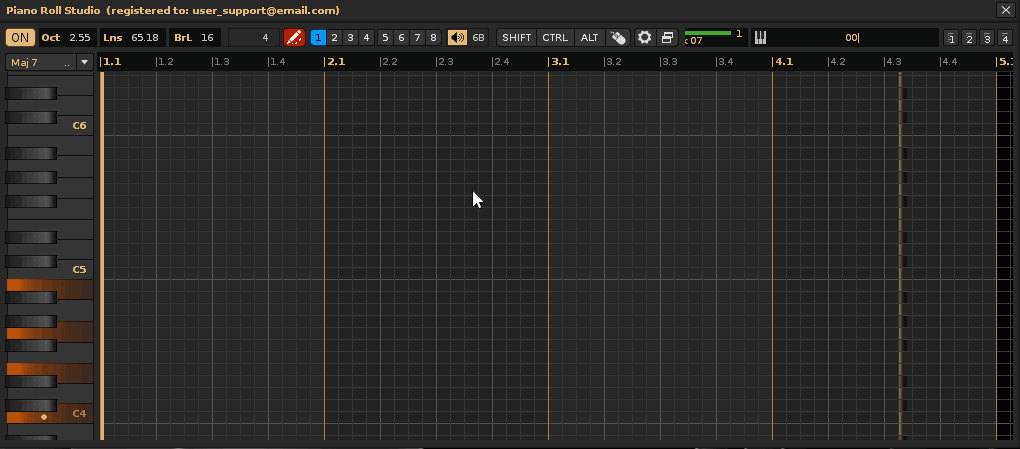The image size is (1020, 449).
Task: Click the speaker audition icon
Action: pos(457,38)
